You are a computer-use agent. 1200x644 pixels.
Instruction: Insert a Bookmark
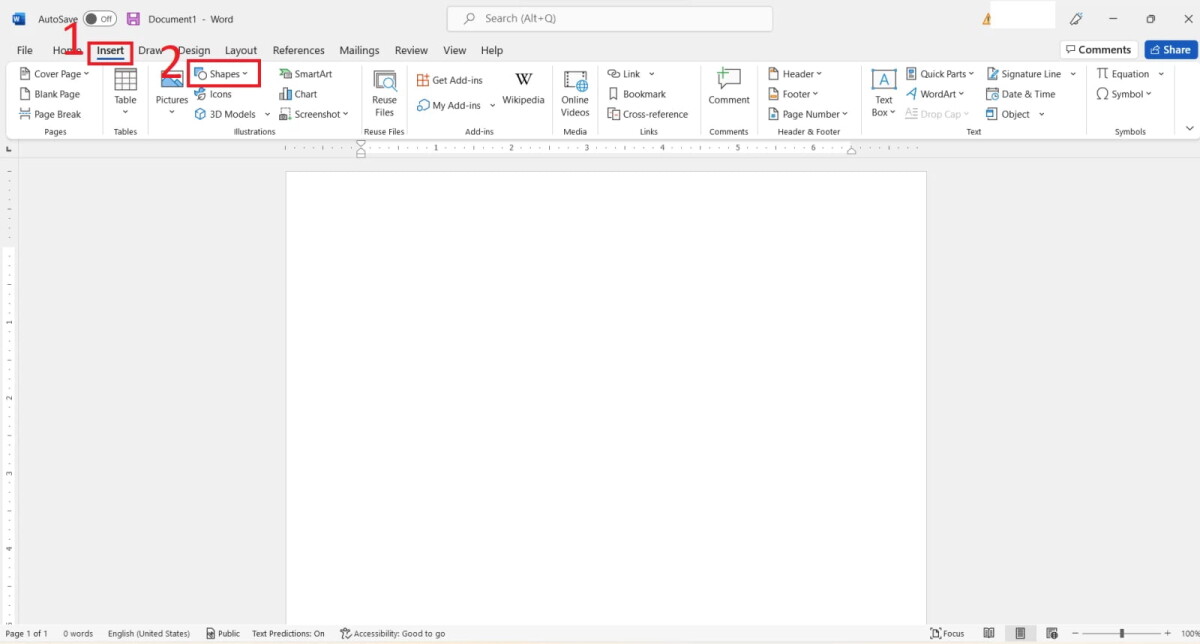pos(636,94)
